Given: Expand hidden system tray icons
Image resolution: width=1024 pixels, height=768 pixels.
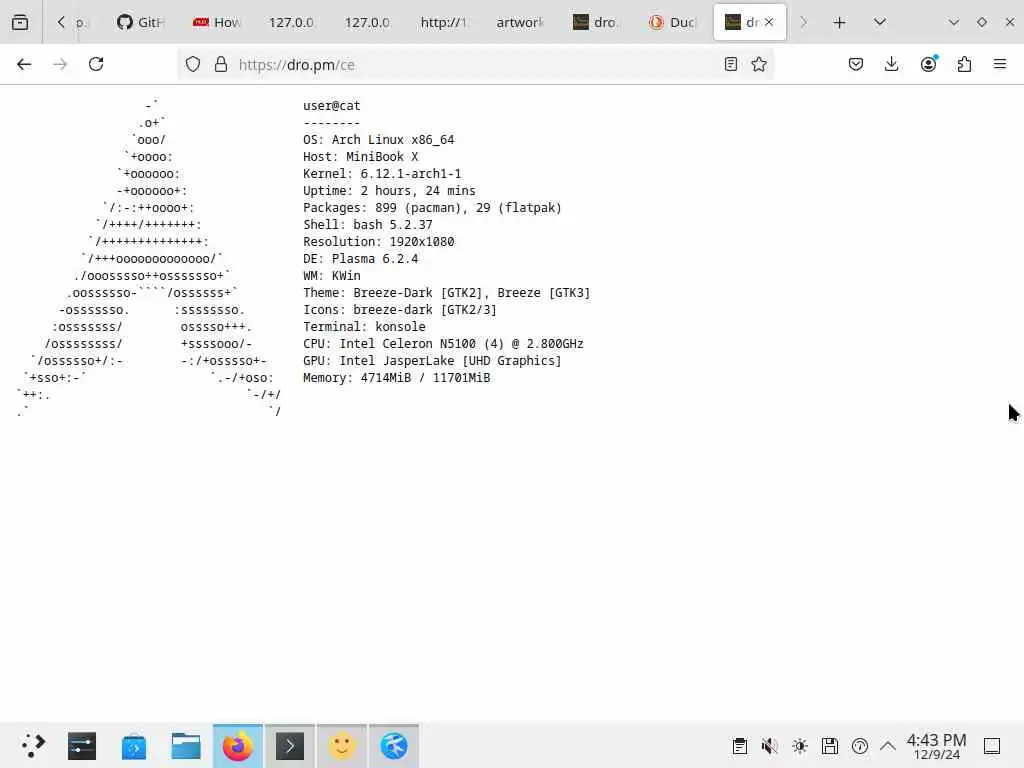Looking at the screenshot, I should click(x=888, y=746).
